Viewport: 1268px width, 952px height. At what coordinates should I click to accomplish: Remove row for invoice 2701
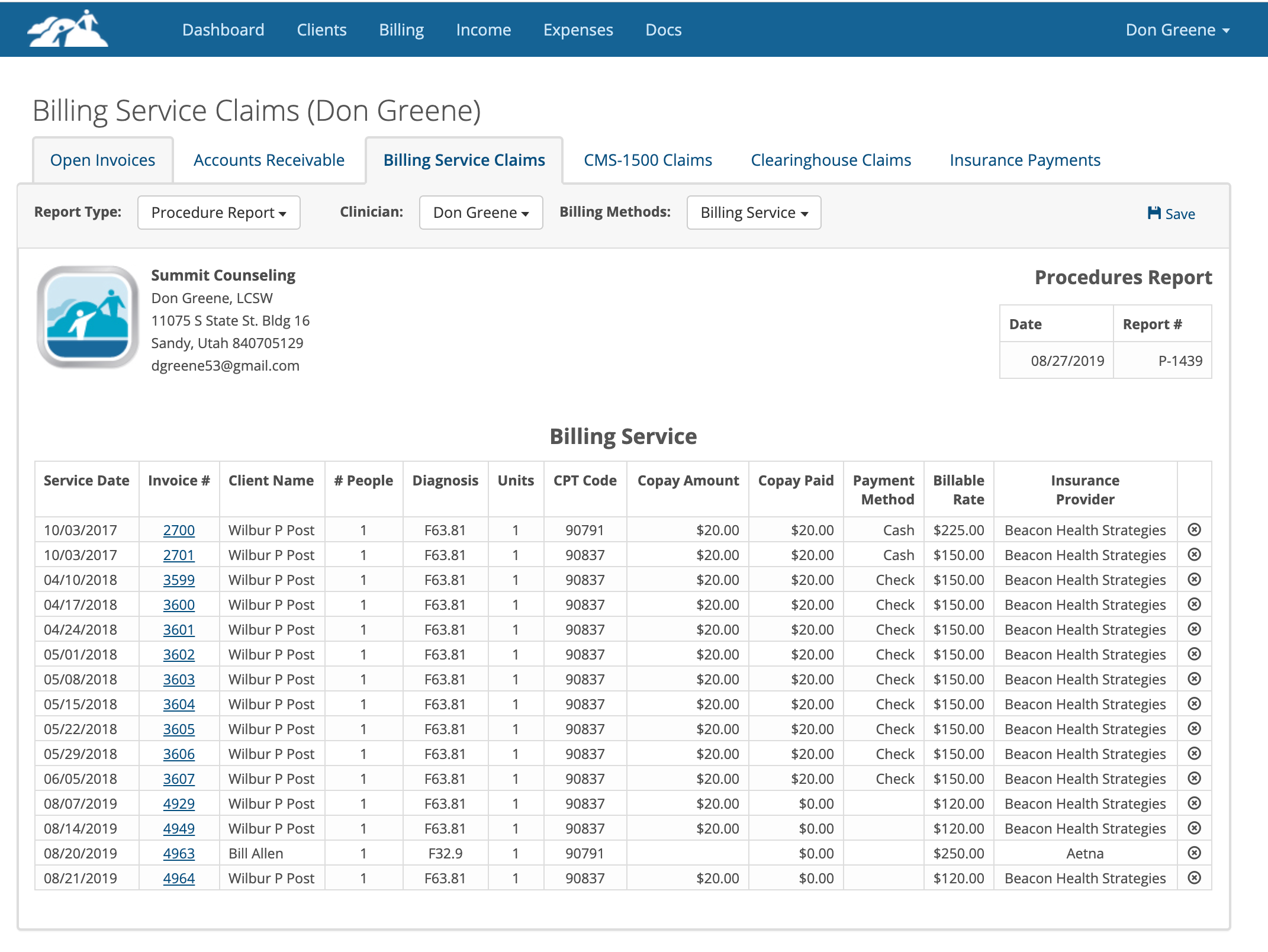coord(1194,554)
